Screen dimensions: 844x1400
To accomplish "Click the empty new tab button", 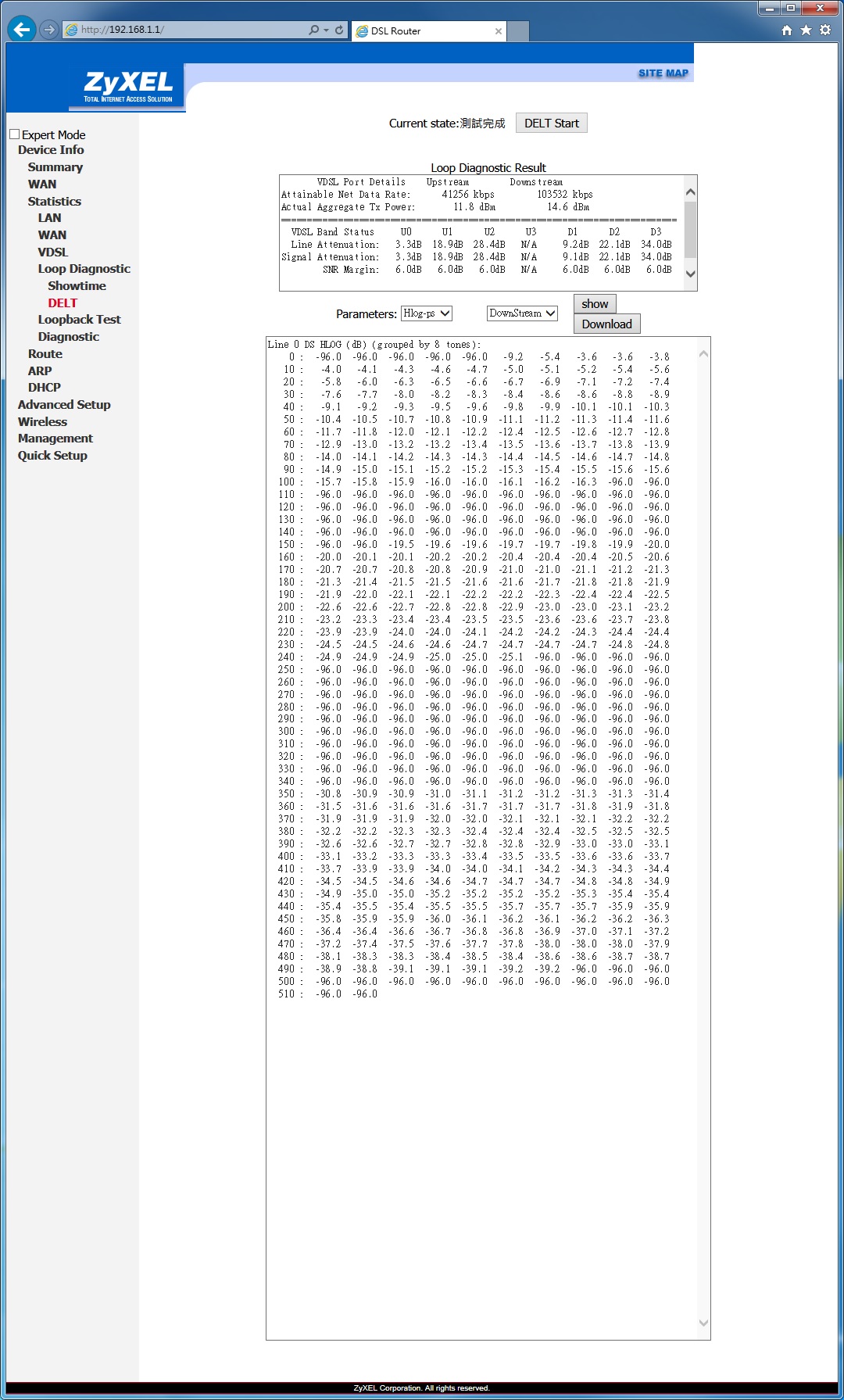I will pyautogui.click(x=519, y=31).
